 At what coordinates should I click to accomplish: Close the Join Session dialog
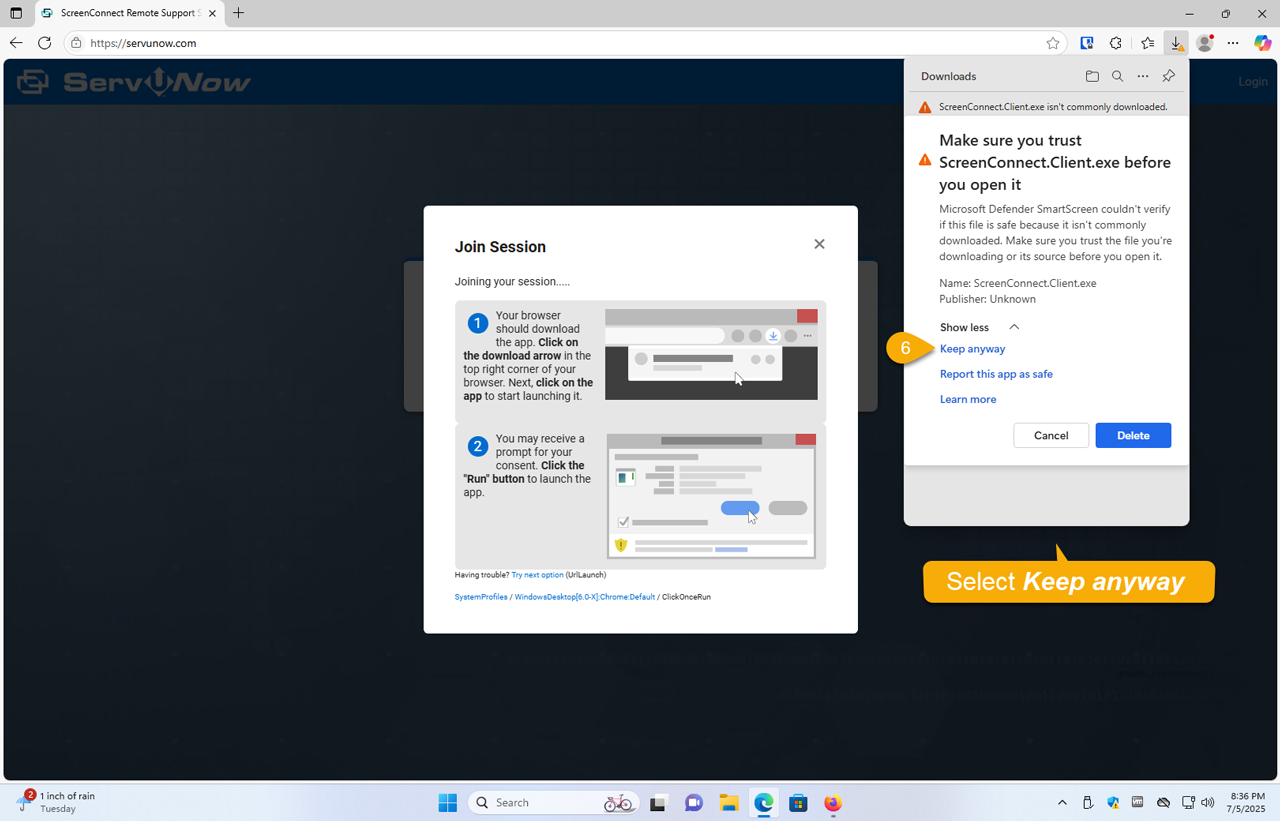[819, 244]
